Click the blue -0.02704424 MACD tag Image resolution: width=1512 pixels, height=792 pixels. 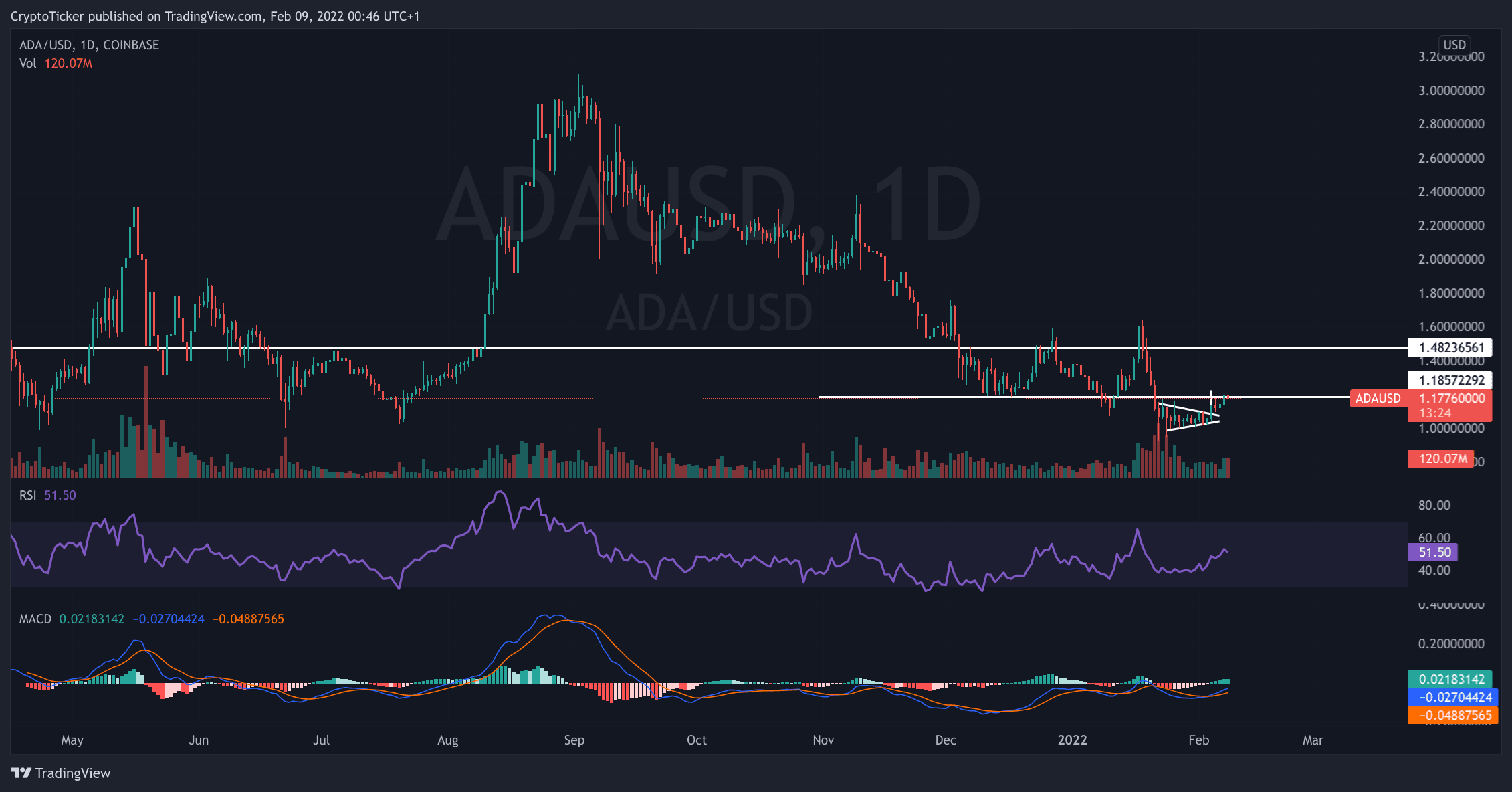tap(1451, 697)
